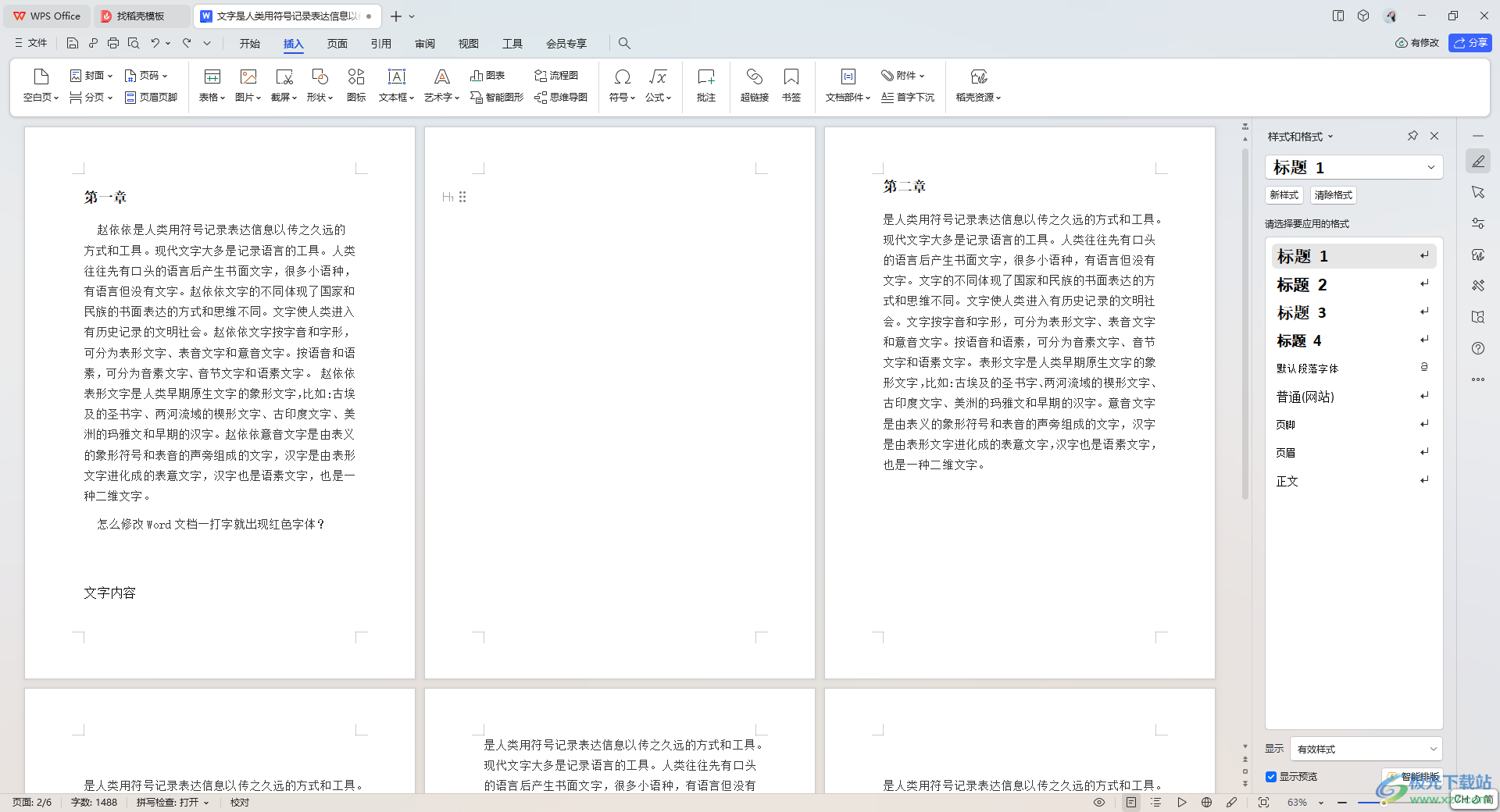Screen dimensions: 1500x812
Task: Insert a 流程图 flowchart
Action: [556, 76]
